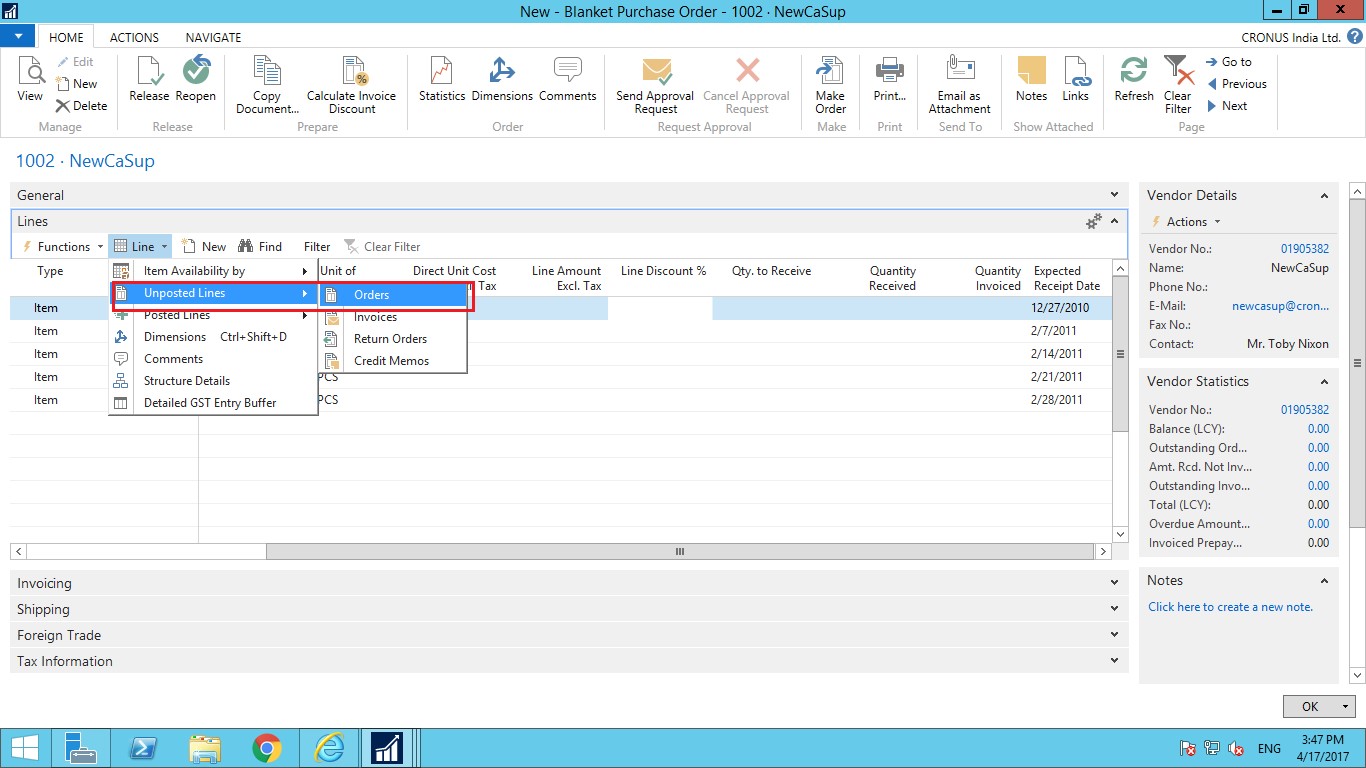
Task: Open vendor number link in Vendor Details
Action: pos(1304,249)
